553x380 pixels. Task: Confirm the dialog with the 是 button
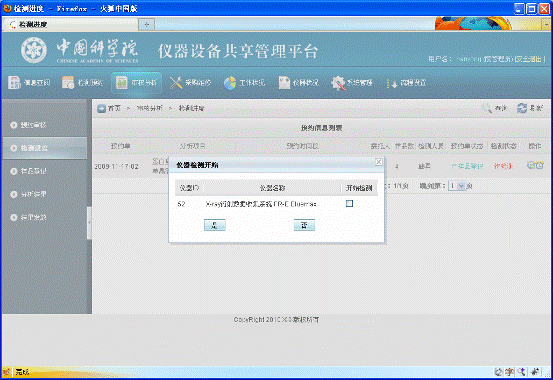[214, 225]
